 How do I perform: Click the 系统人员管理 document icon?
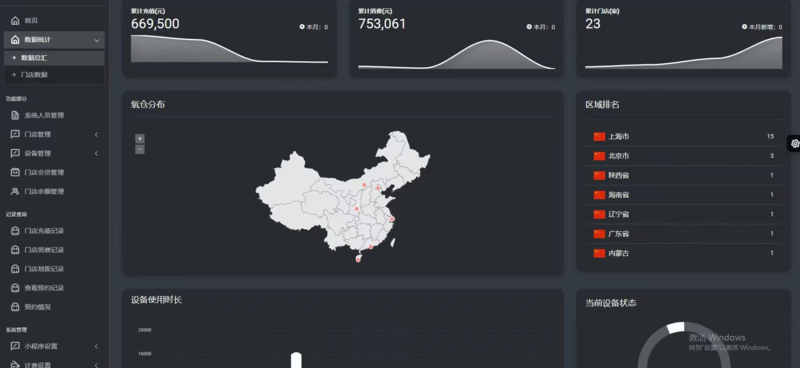click(x=15, y=115)
